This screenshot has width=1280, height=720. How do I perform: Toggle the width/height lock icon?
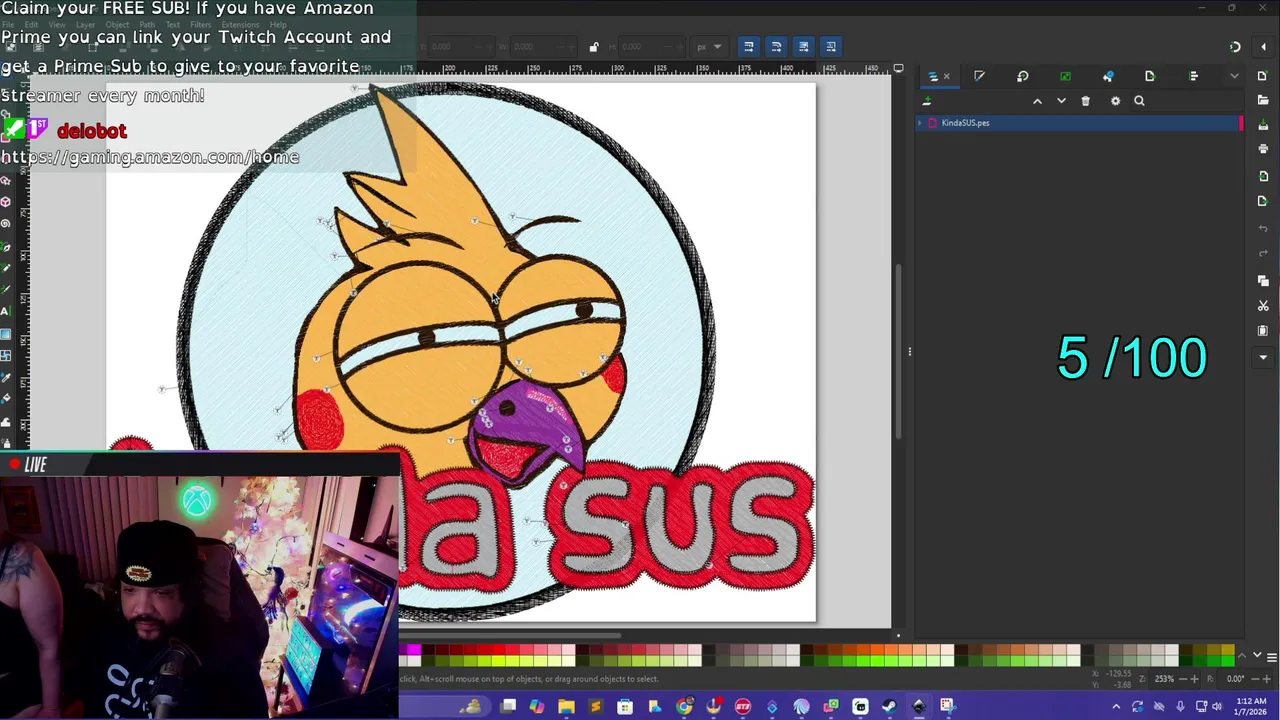click(593, 47)
